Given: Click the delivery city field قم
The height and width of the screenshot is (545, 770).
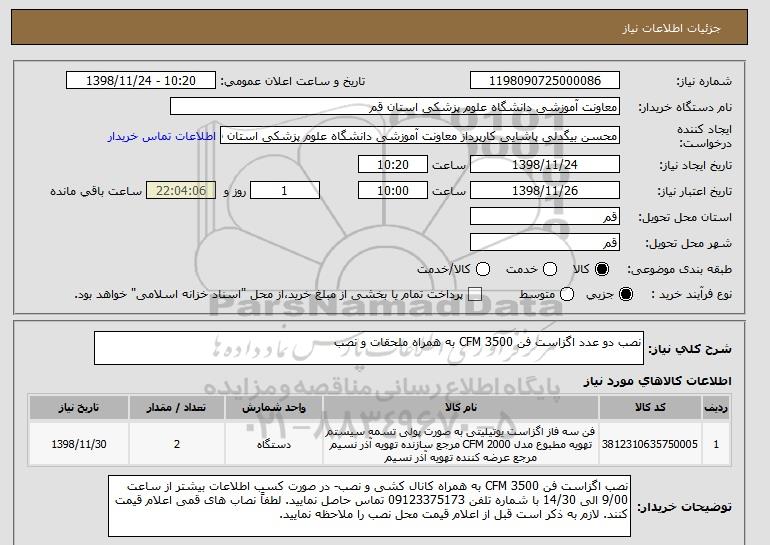Looking at the screenshot, I should coord(545,243).
